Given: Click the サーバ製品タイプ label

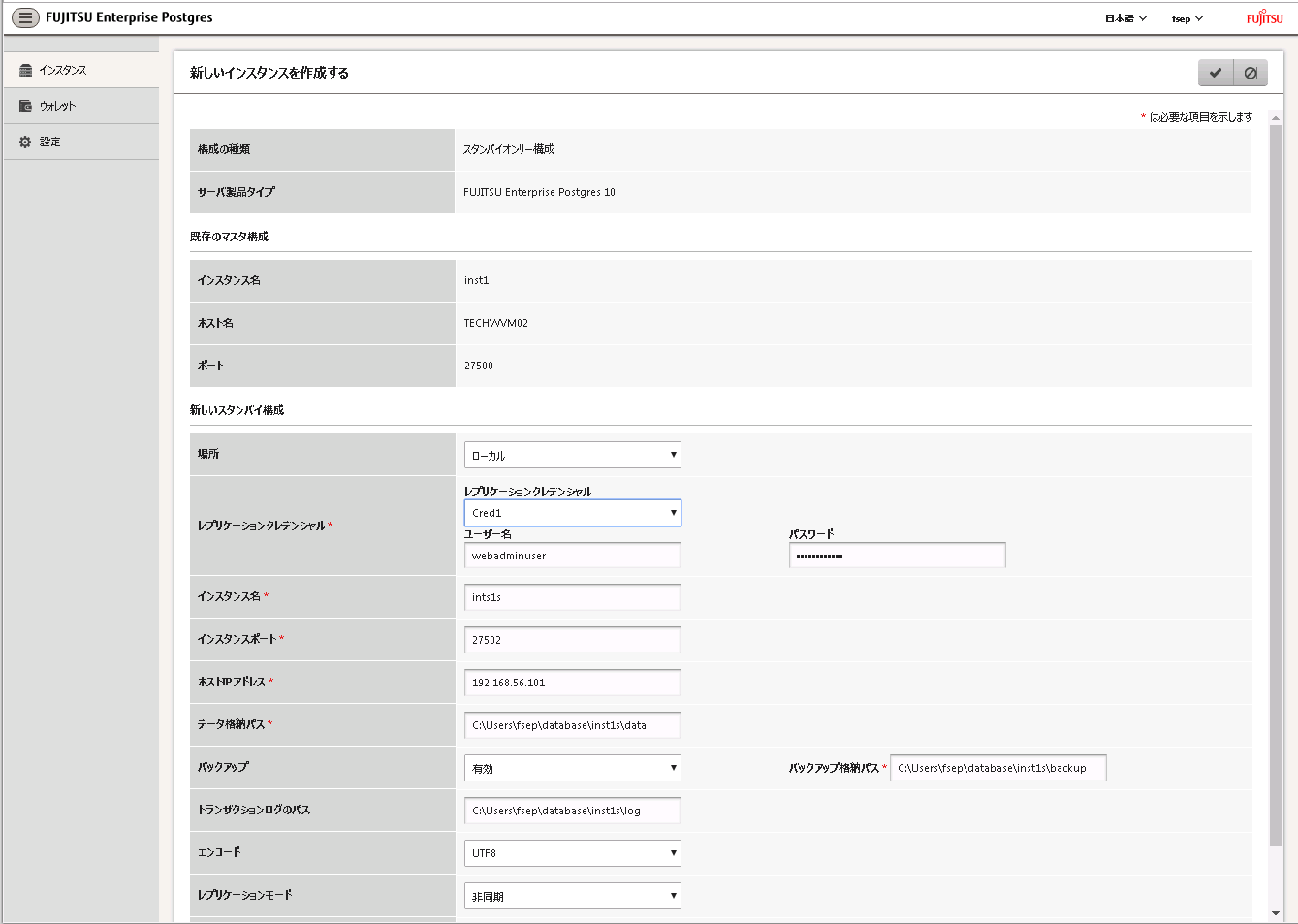Looking at the screenshot, I should 237,192.
